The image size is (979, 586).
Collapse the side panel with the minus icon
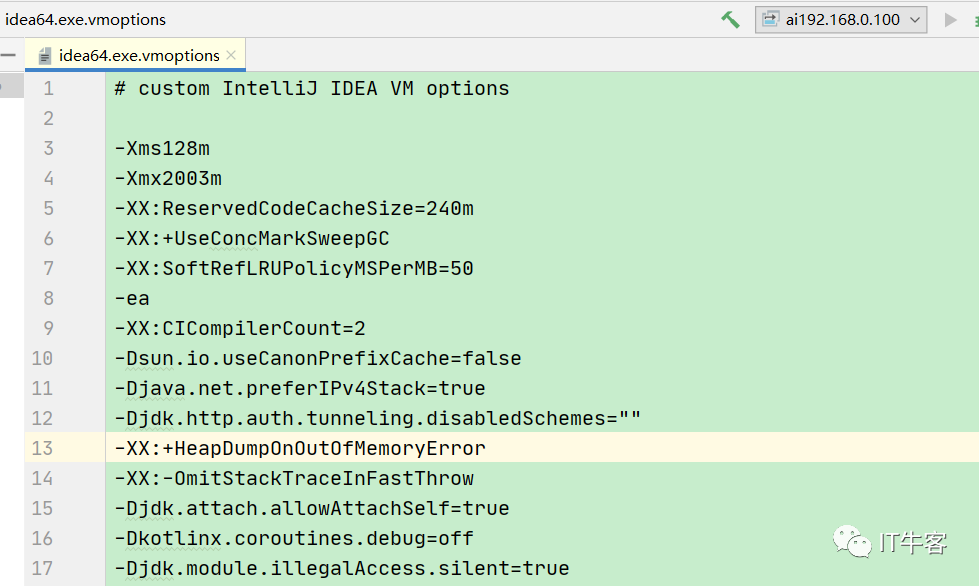[x=8, y=55]
